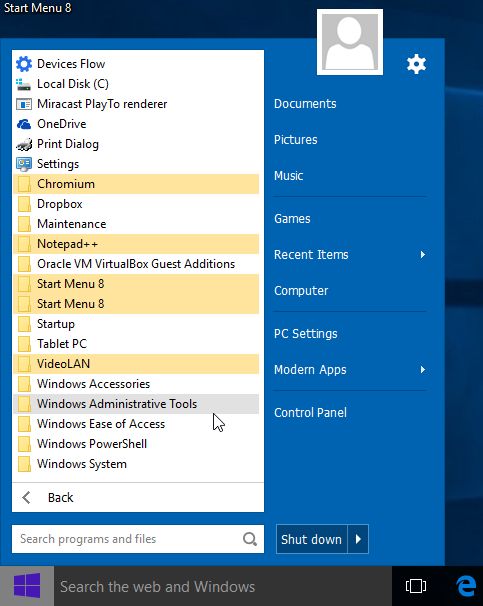Viewport: 483px width, 606px height.
Task: Click the Print Dialog printer icon
Action: coord(24,144)
